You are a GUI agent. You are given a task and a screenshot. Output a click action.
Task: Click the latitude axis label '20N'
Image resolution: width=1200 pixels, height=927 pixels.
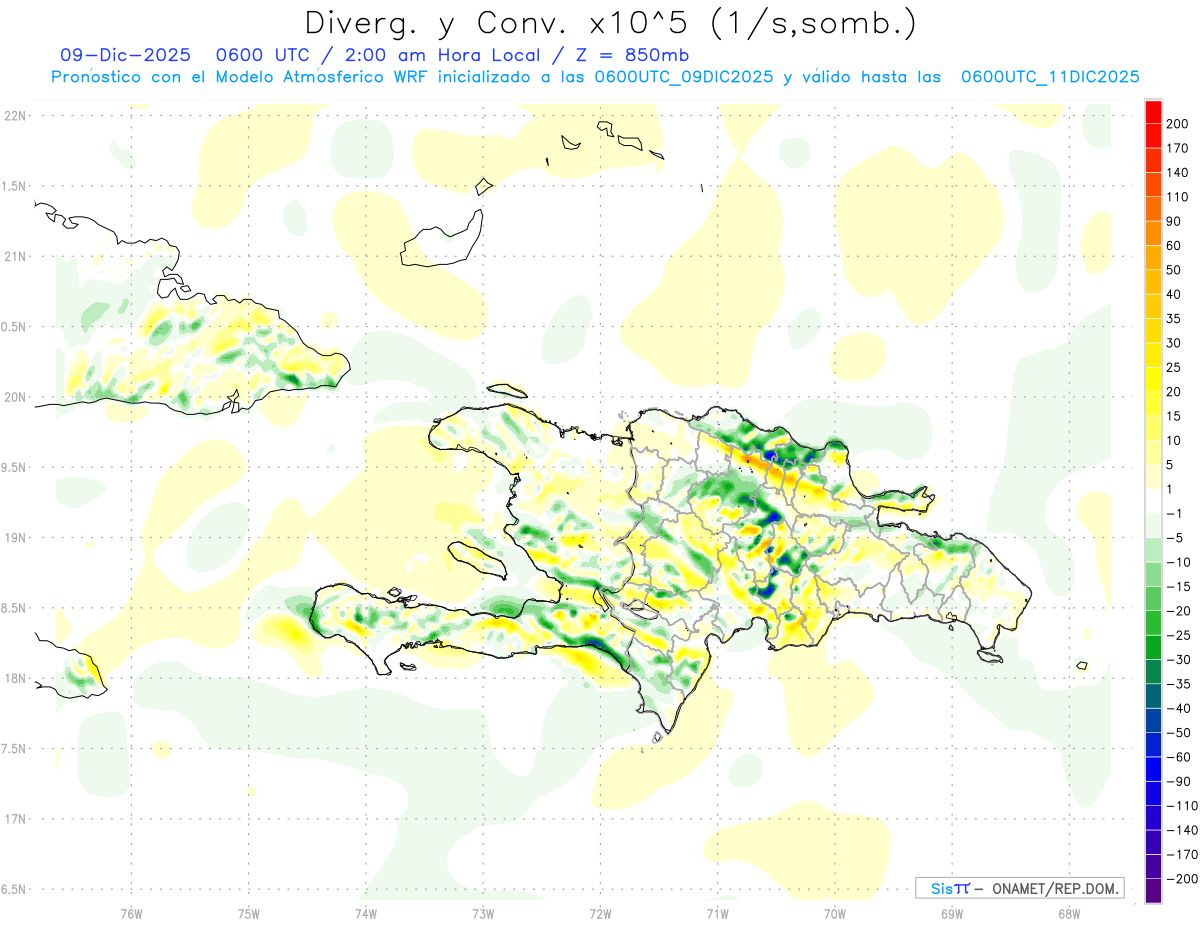(x=15, y=397)
